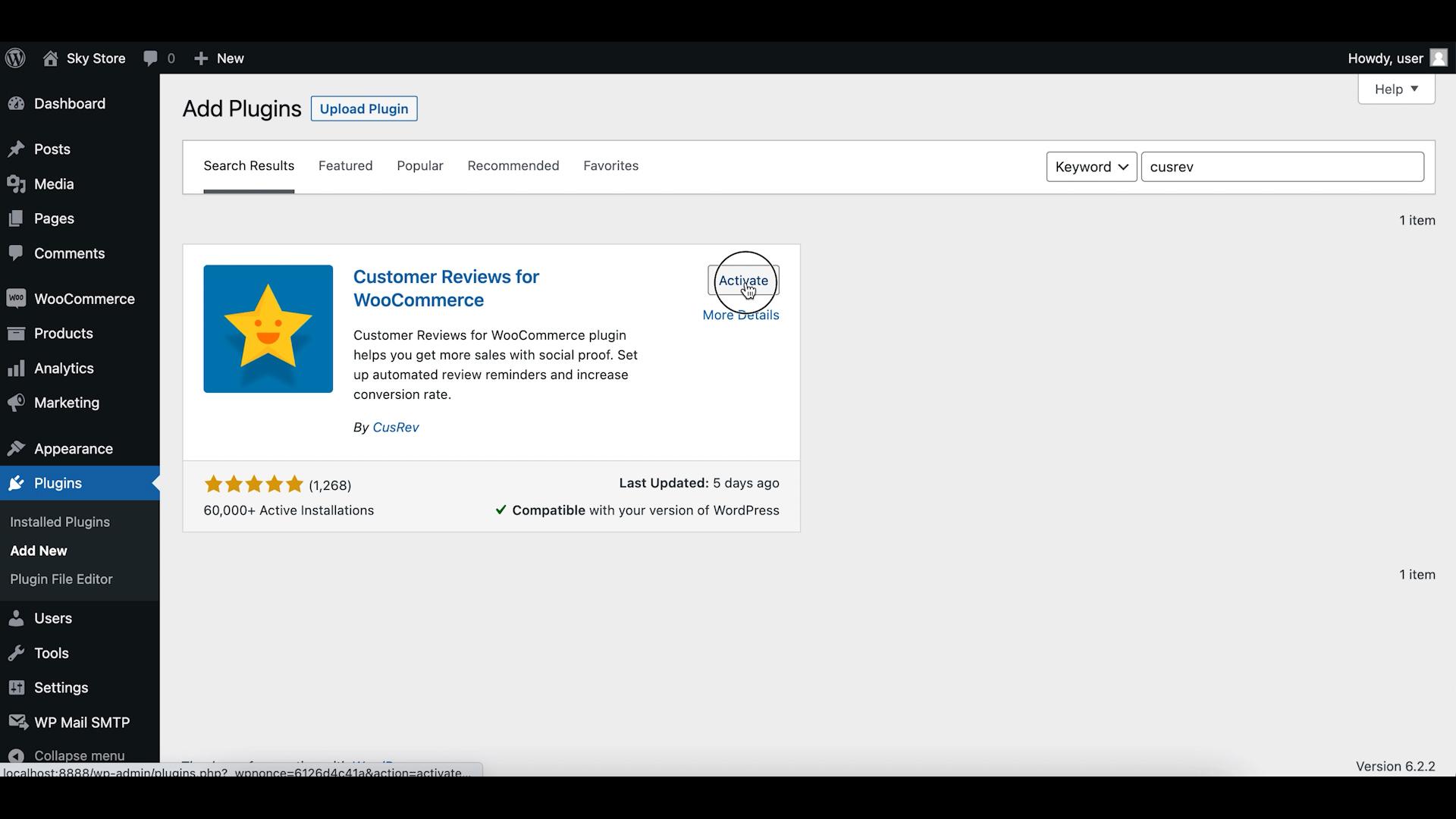Switch to the Search Results tab
The height and width of the screenshot is (819, 1456).
[249, 166]
